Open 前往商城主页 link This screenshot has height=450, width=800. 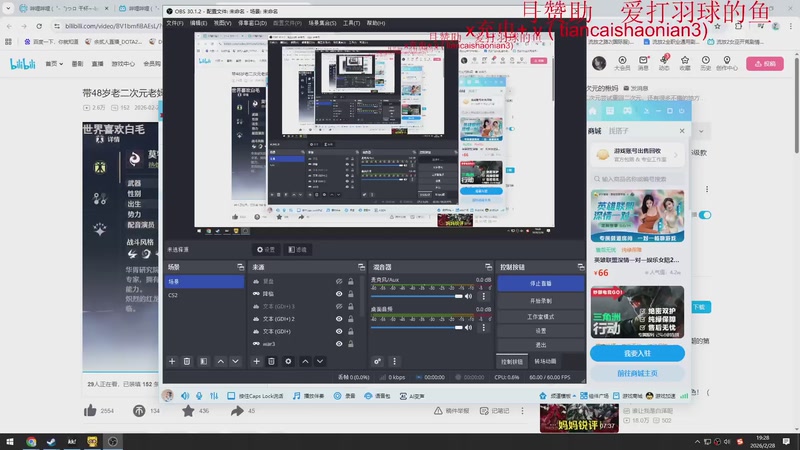tap(637, 373)
